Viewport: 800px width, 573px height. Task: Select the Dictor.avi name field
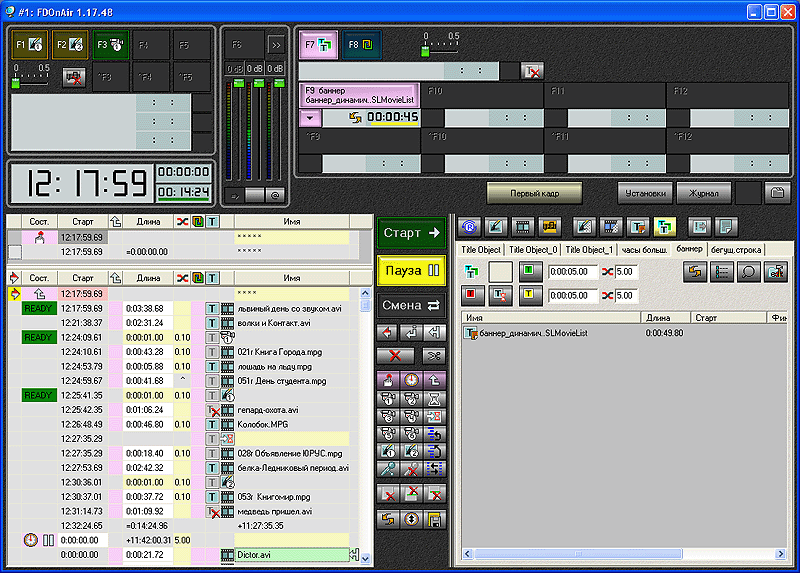(x=292, y=555)
